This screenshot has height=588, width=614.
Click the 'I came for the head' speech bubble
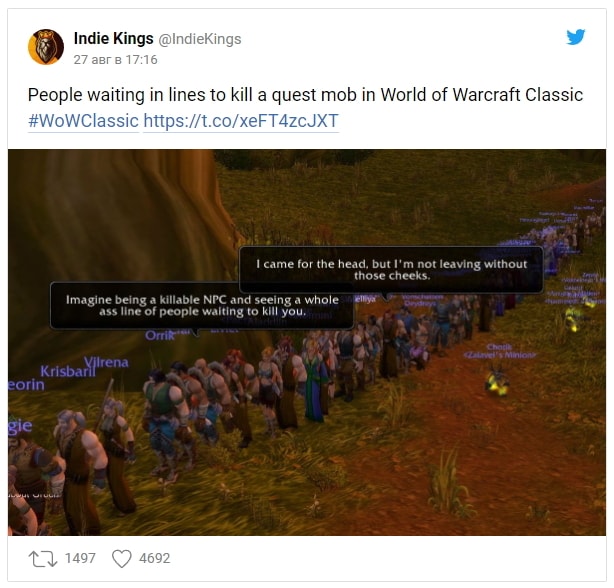click(x=391, y=270)
